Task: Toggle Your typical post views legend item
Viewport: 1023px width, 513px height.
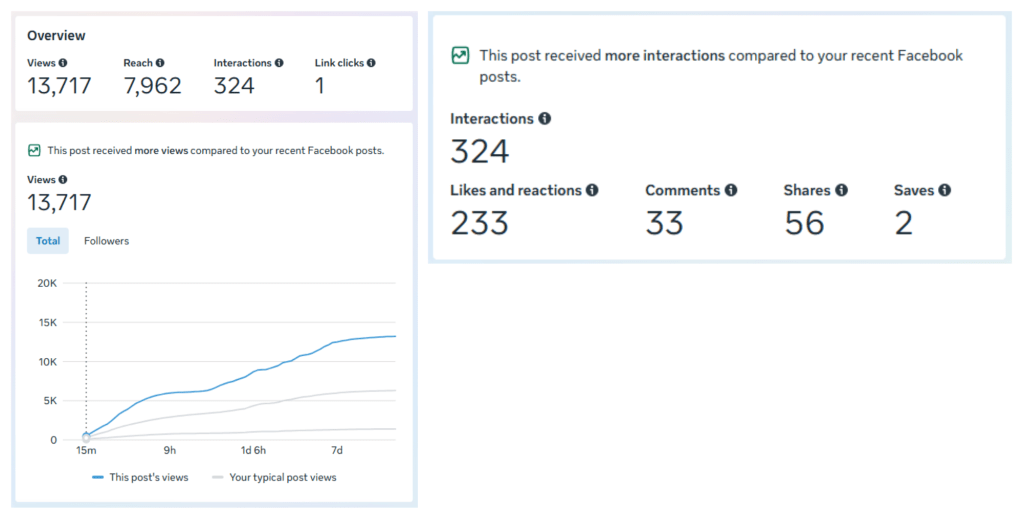Action: (275, 477)
